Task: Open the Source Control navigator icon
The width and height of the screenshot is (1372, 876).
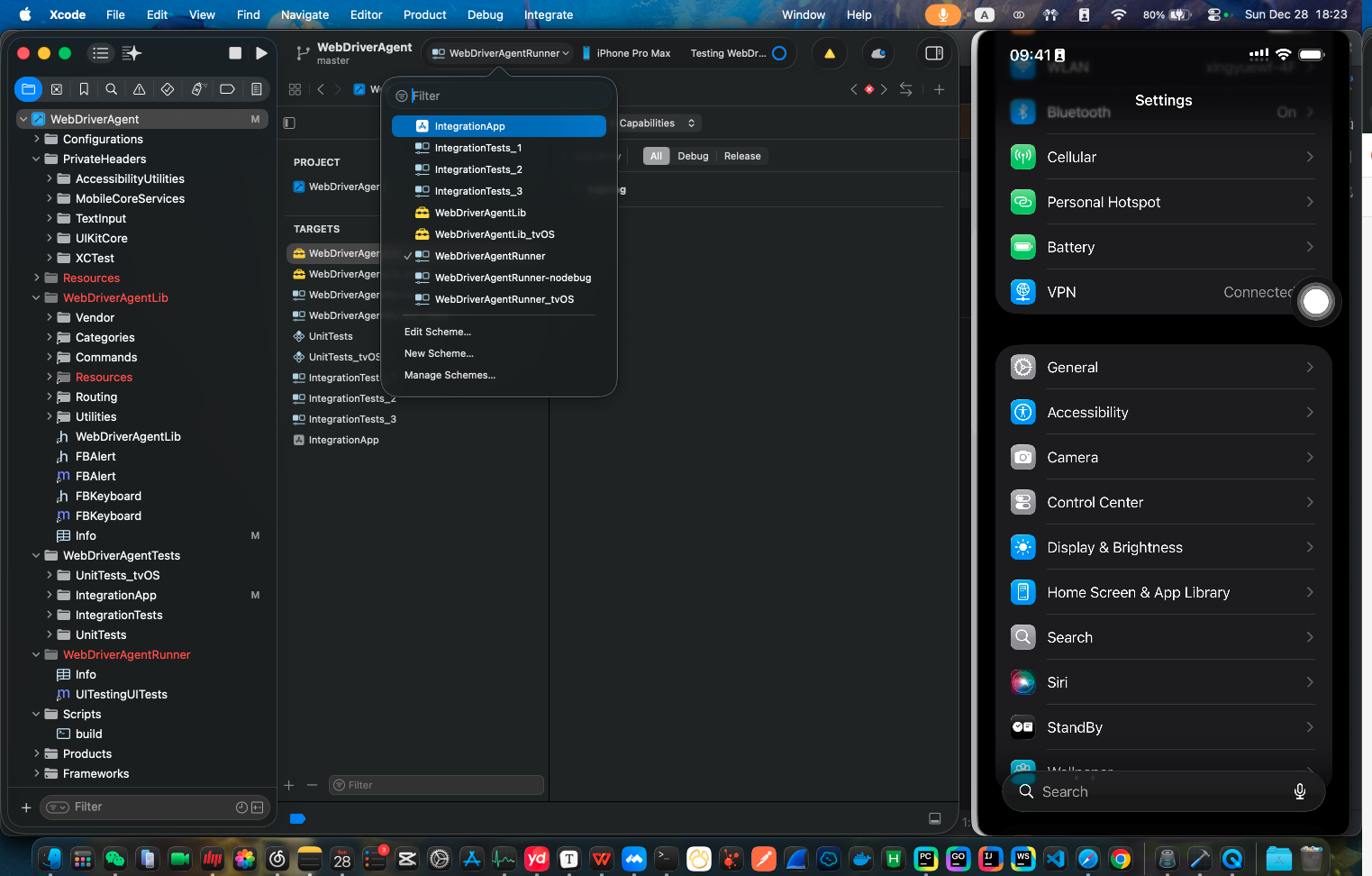Action: [x=57, y=89]
